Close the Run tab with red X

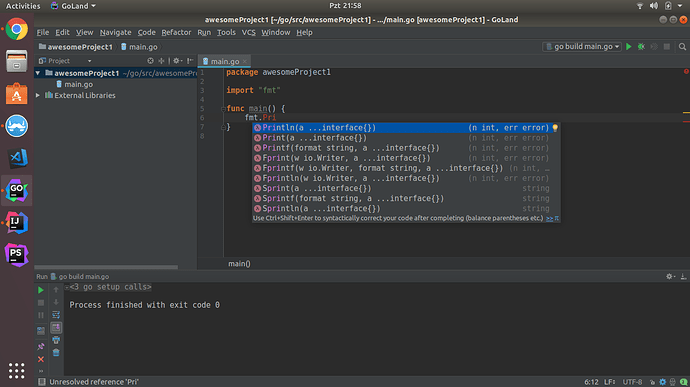(x=41, y=359)
